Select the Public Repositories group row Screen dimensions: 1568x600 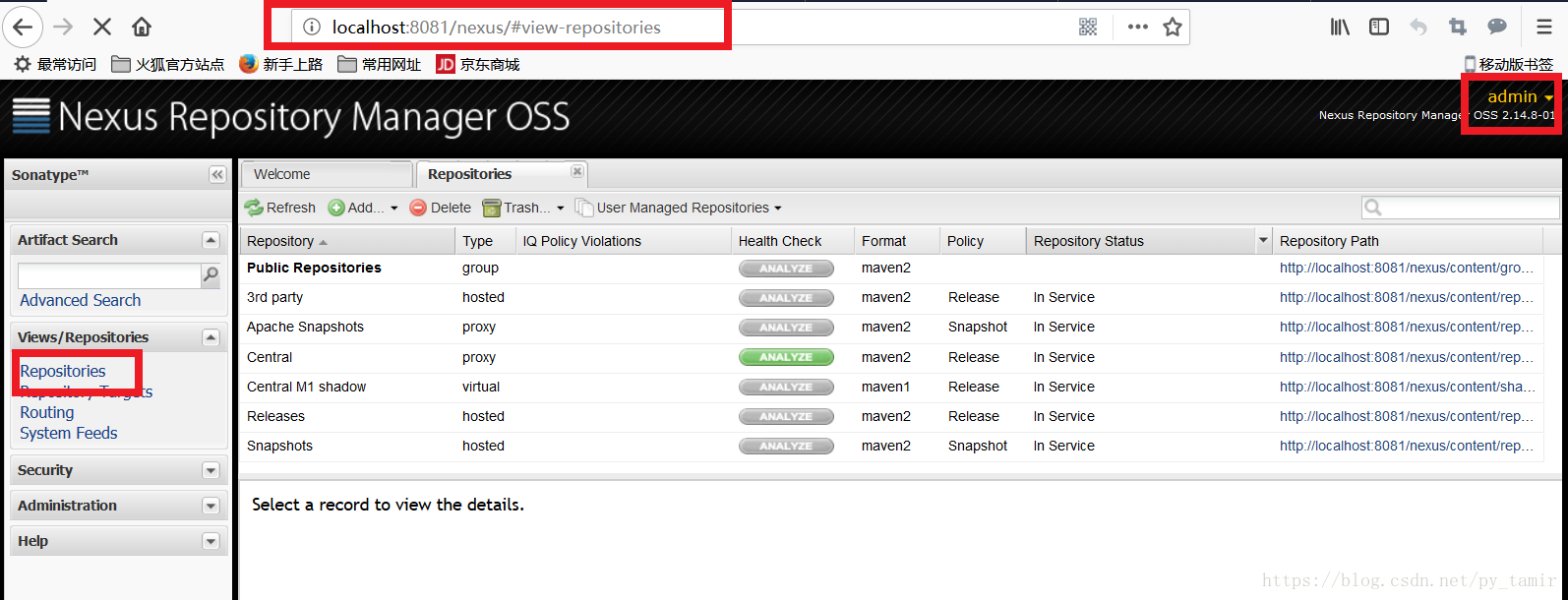click(892, 268)
